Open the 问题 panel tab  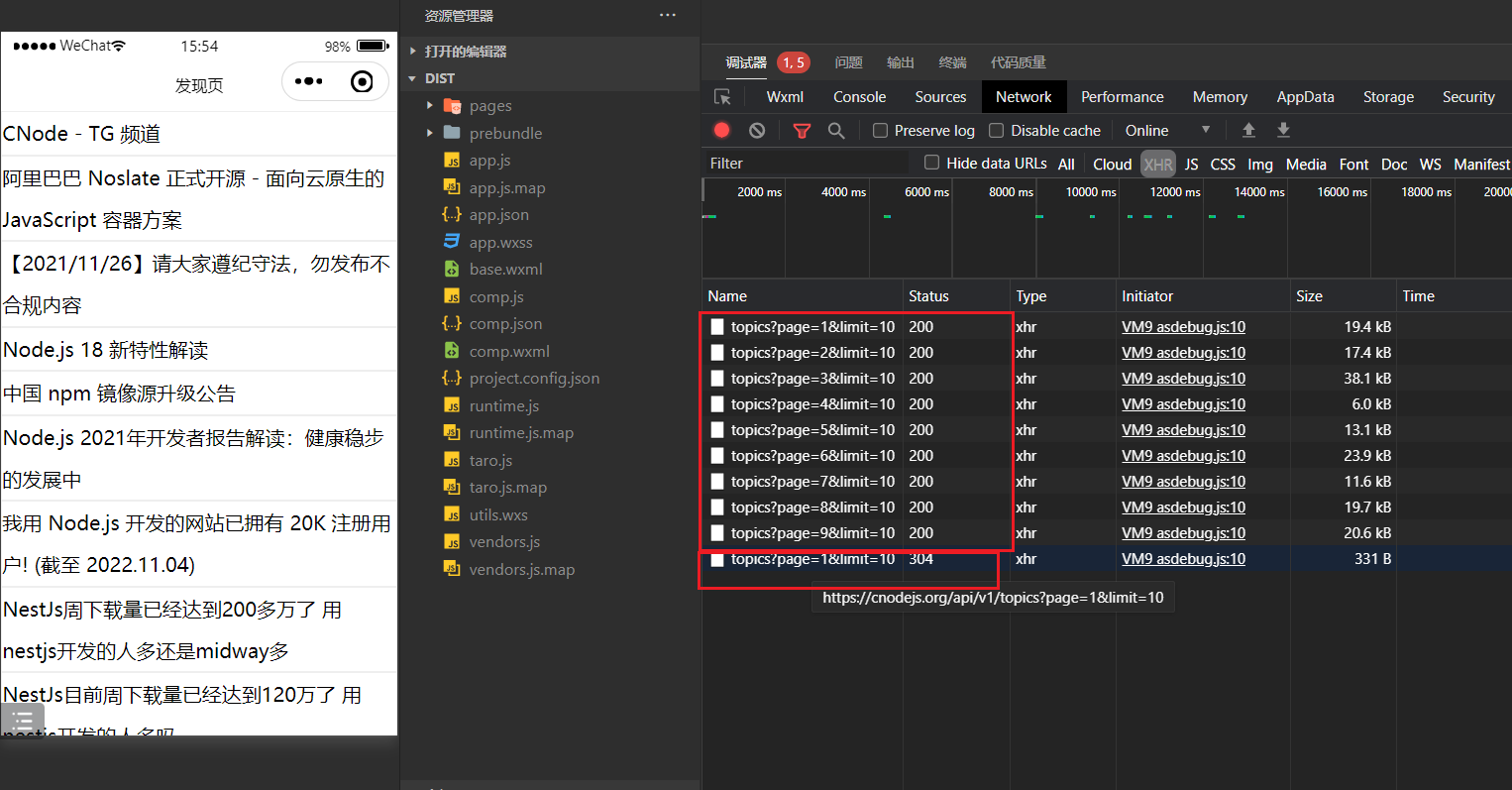[x=848, y=62]
